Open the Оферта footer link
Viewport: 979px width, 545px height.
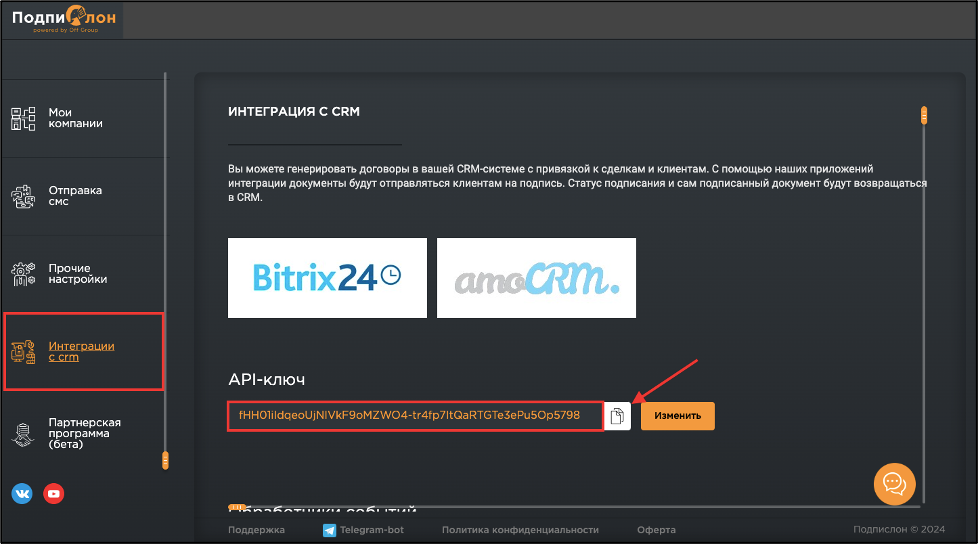click(656, 530)
